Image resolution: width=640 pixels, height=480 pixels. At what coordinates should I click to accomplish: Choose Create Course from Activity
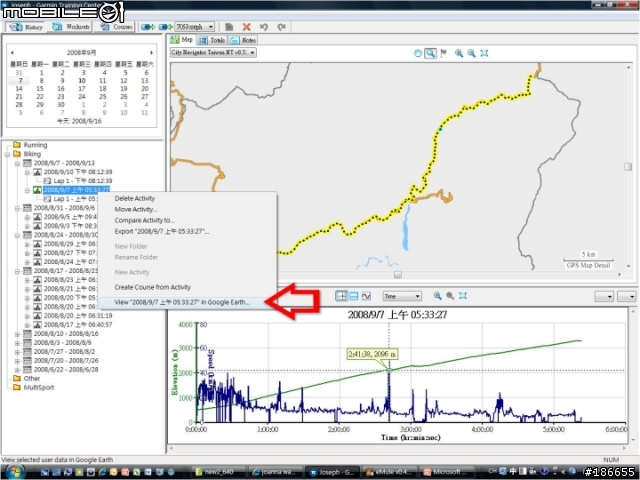(x=153, y=287)
